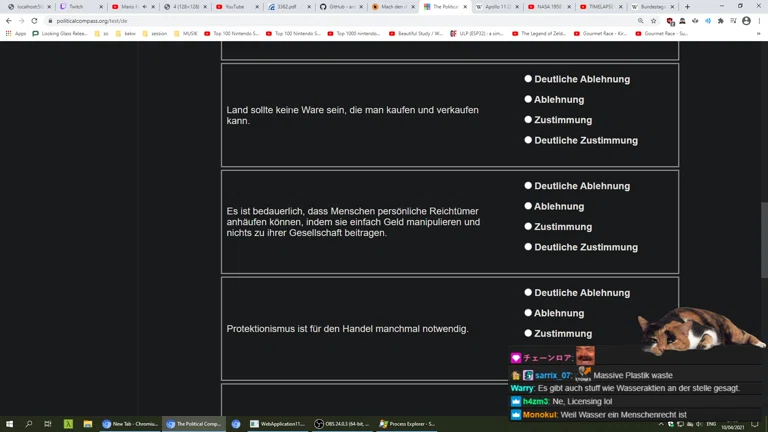Switch to the Bundestag Wikipedia tab

point(653,7)
